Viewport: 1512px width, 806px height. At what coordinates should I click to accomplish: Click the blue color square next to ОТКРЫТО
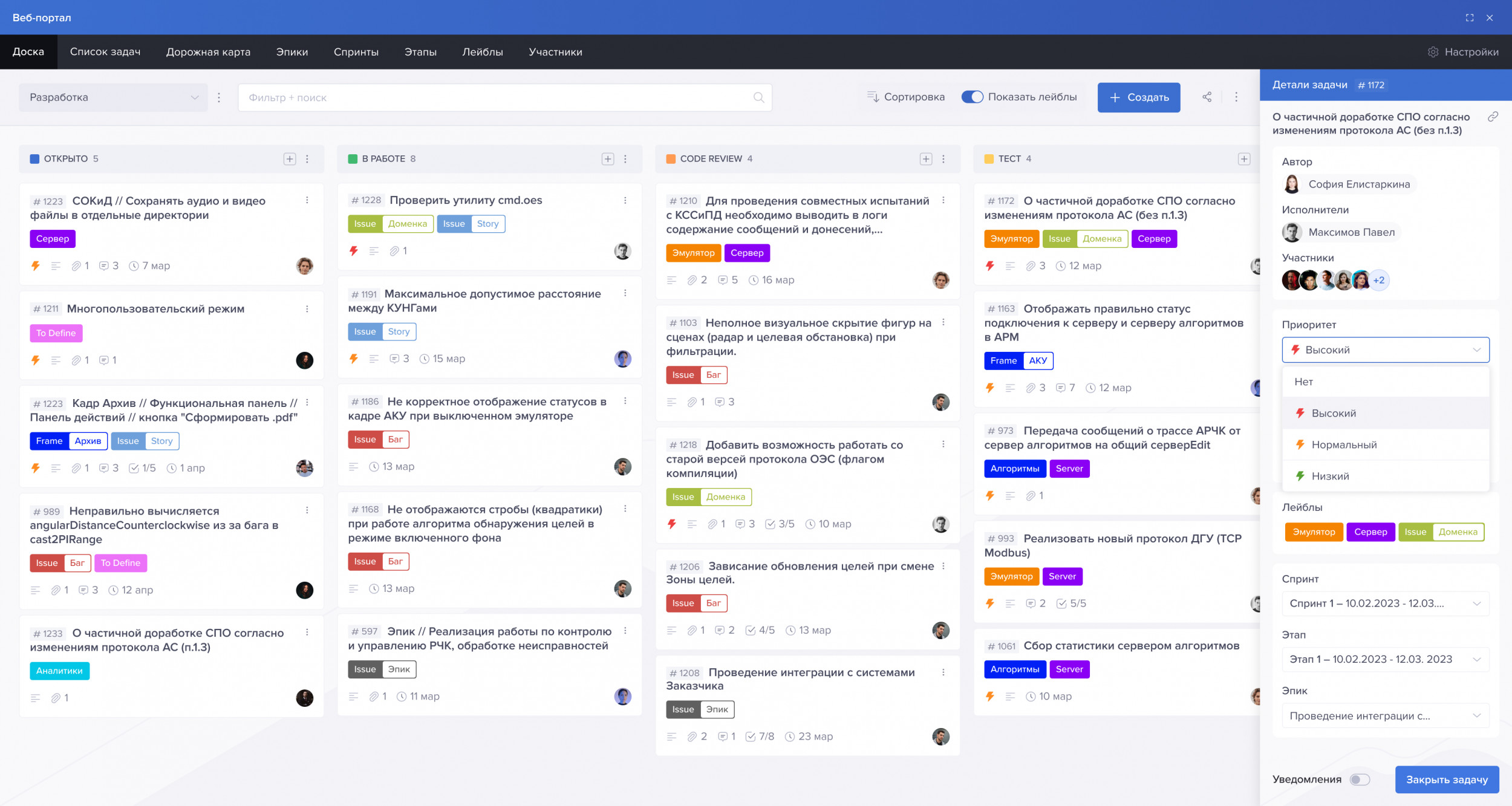click(x=34, y=159)
